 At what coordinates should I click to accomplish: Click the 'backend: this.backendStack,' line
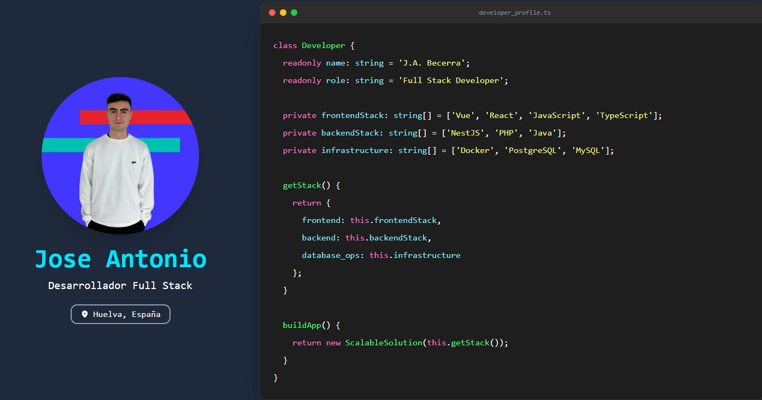[366, 238]
